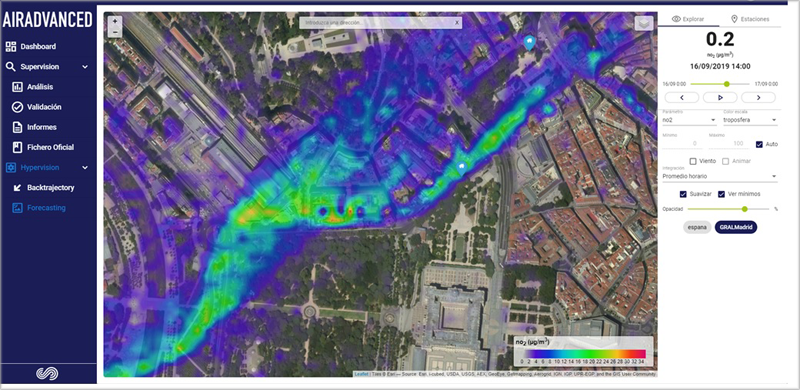Enable the Viento checkbox
The width and height of the screenshot is (800, 390).
[693, 161]
